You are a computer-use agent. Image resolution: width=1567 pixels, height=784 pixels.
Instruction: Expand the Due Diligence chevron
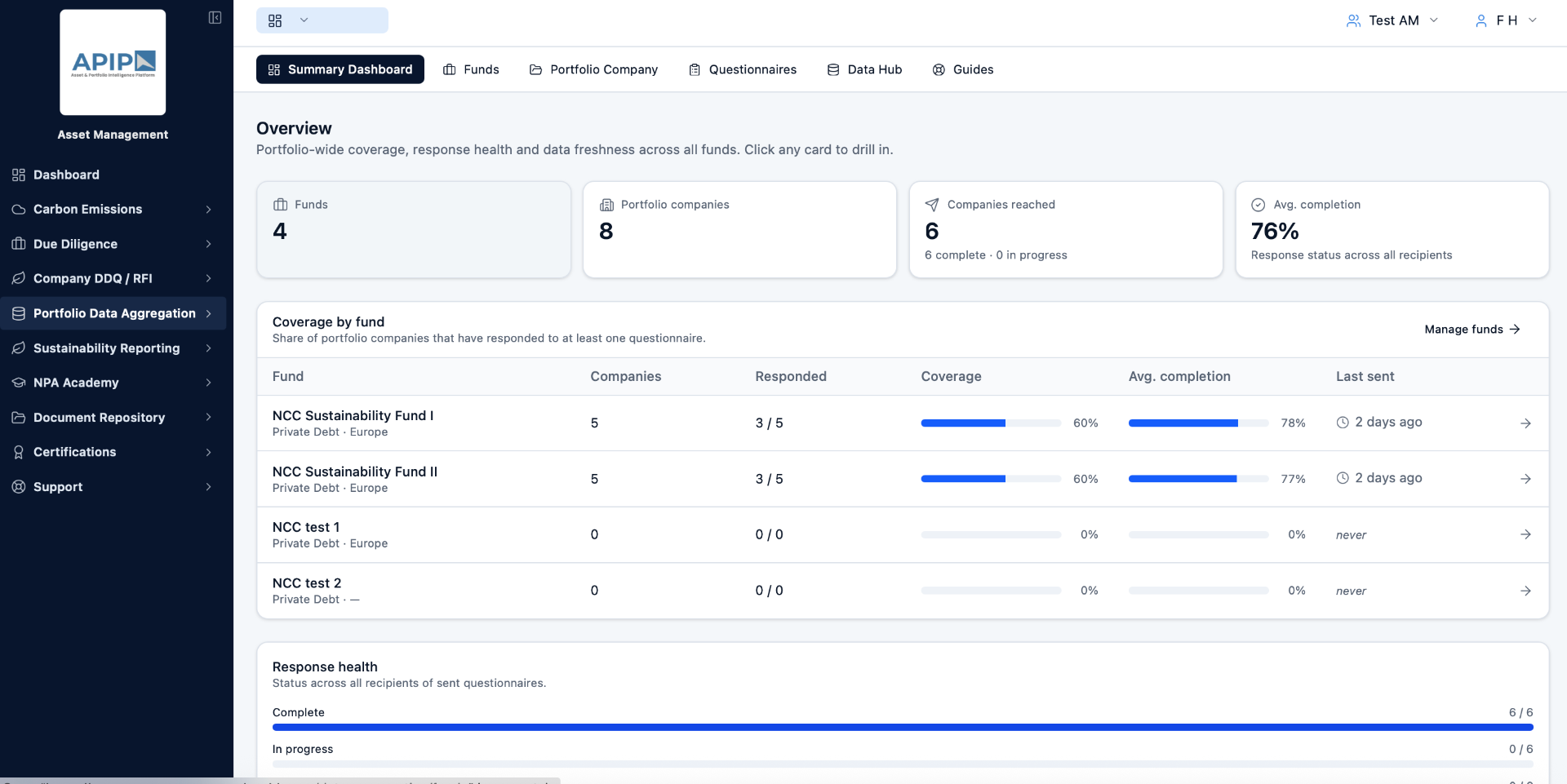209,244
